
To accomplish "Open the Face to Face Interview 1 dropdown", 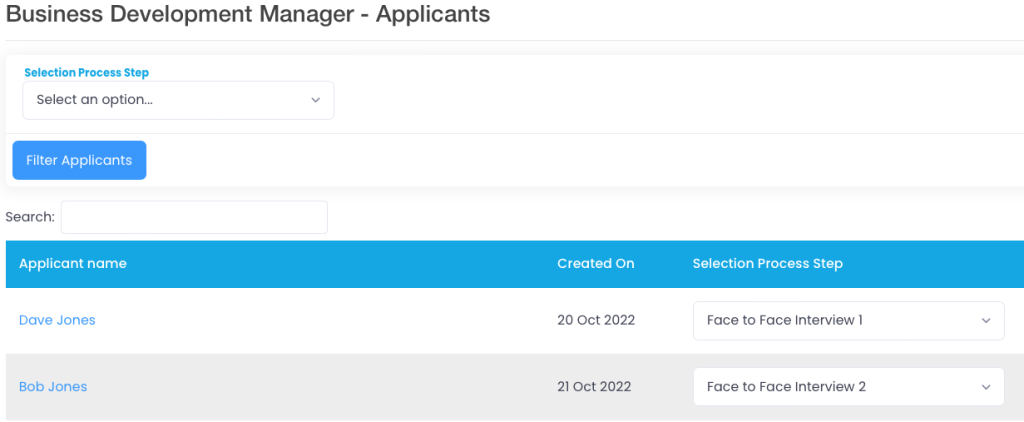I will 848,321.
